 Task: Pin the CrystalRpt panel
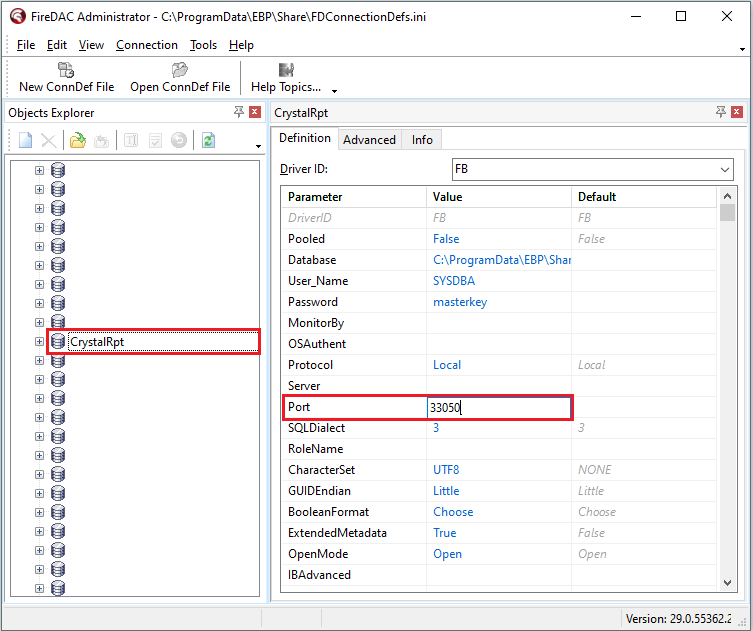(x=721, y=112)
